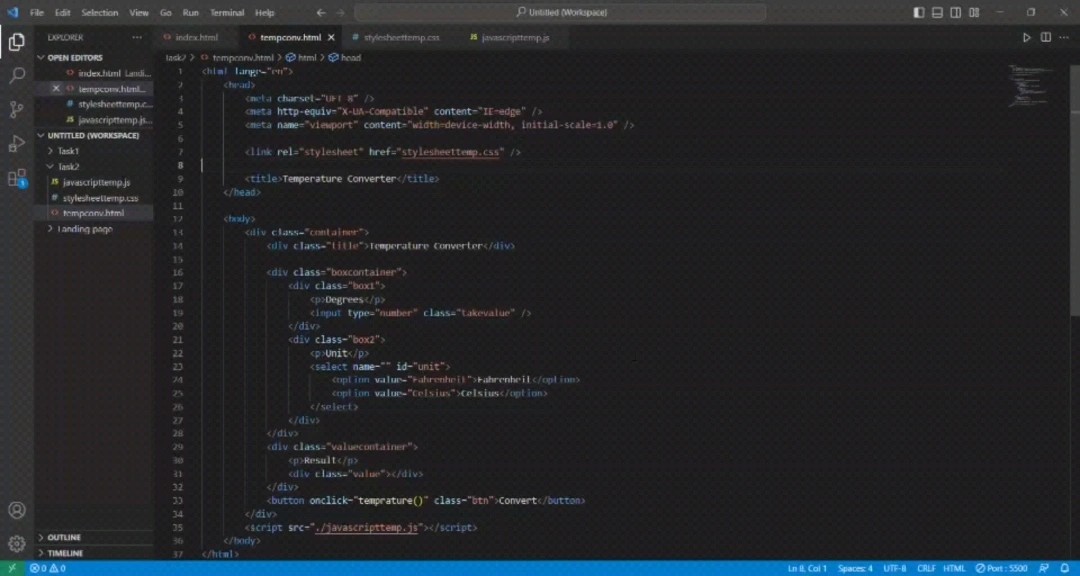Click the notifications bell in status bar
The width and height of the screenshot is (1080, 576).
(x=1065, y=568)
